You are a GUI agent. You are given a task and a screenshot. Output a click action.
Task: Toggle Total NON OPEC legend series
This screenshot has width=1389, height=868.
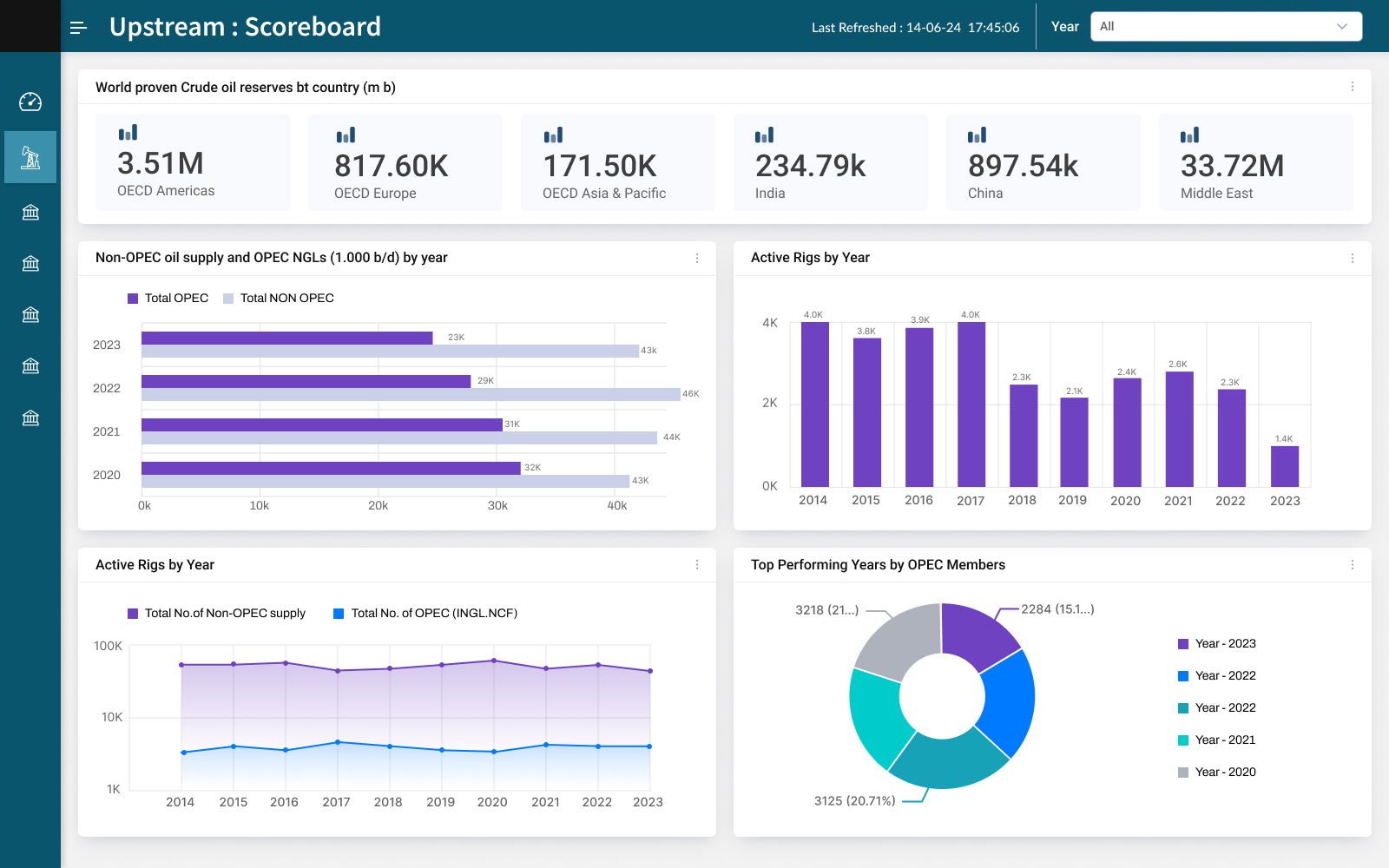(x=279, y=298)
